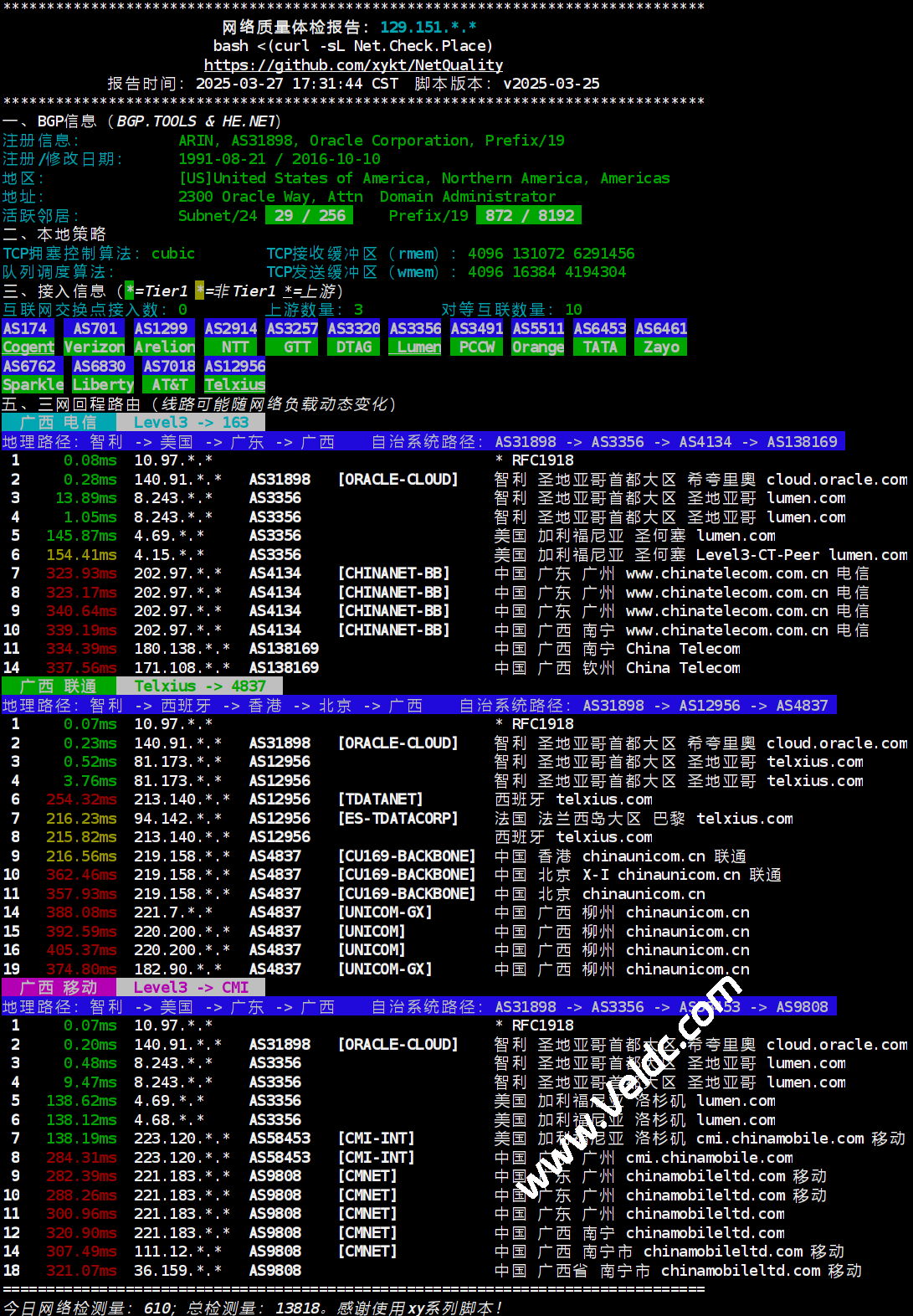913x1316 pixels.
Task: Select the Sparkle provider label
Action: [x=33, y=385]
